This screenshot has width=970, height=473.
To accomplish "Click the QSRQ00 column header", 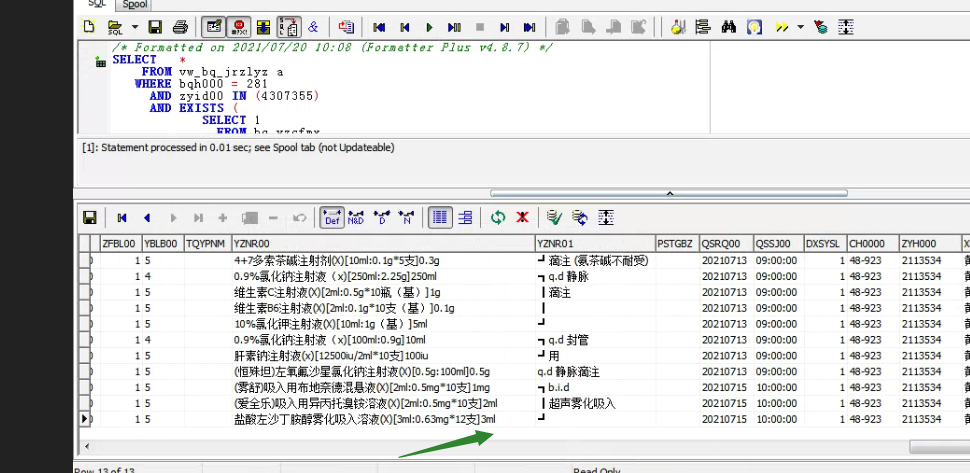I will click(x=726, y=244).
